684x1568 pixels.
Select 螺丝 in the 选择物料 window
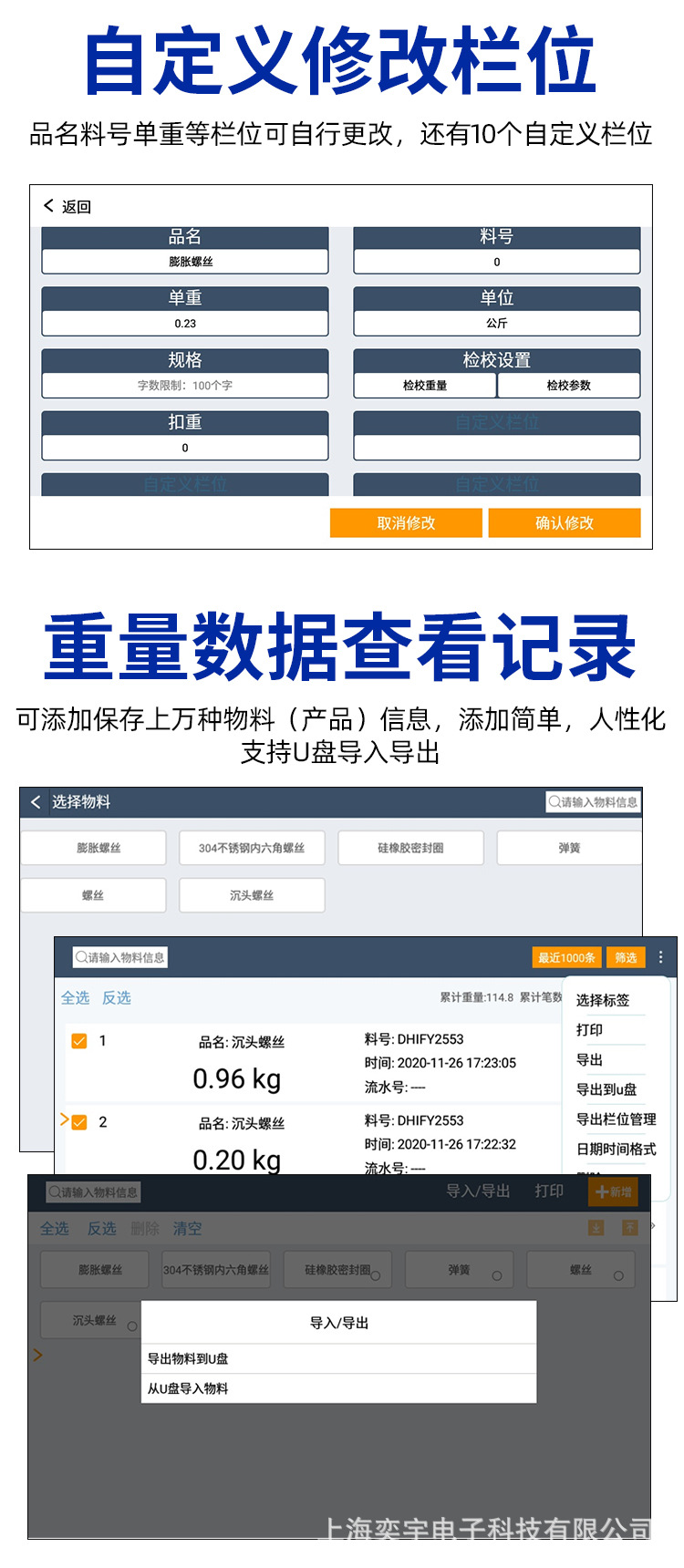coord(94,895)
